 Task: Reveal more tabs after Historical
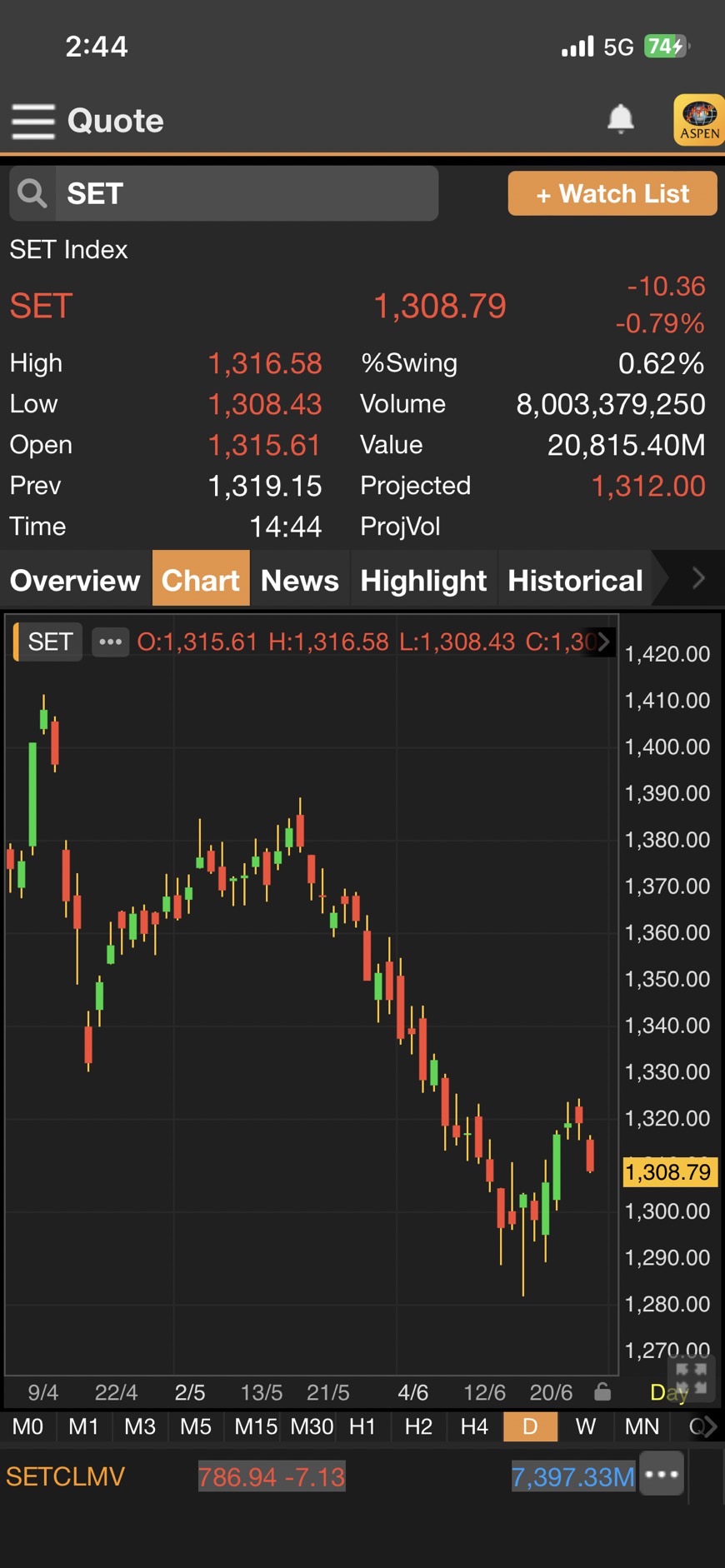[698, 577]
